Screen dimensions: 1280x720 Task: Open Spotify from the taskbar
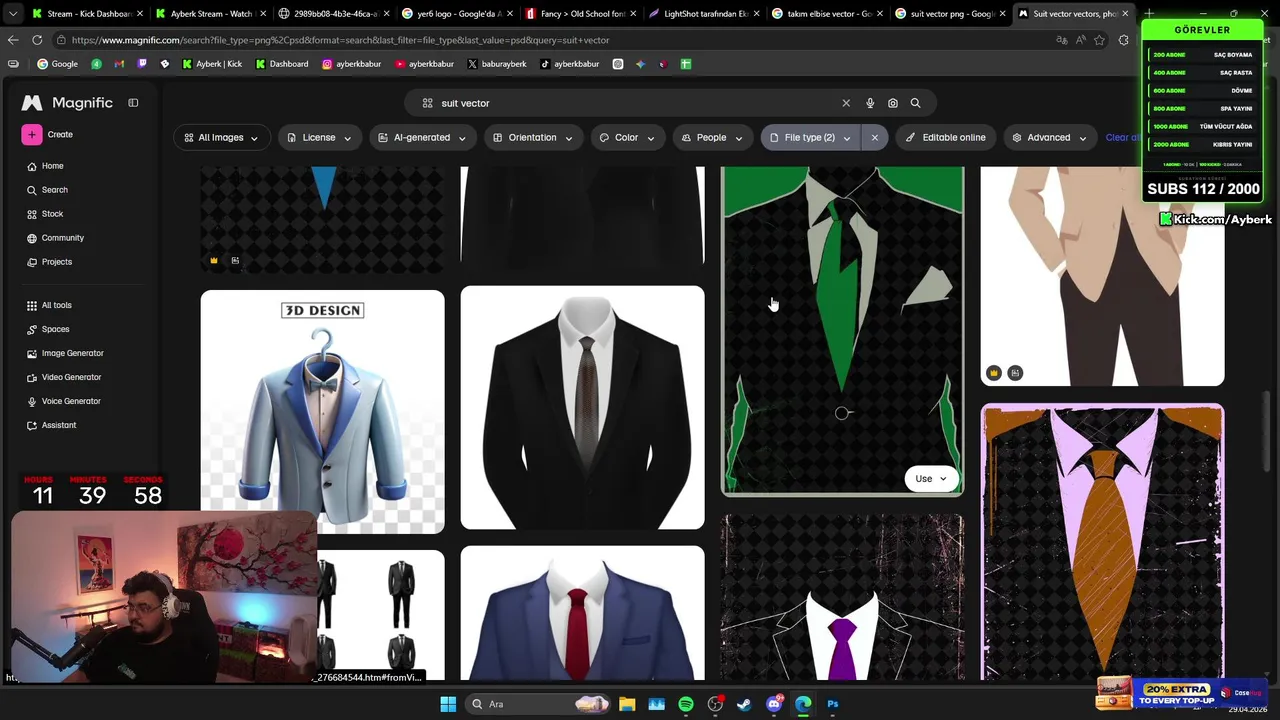coord(686,704)
